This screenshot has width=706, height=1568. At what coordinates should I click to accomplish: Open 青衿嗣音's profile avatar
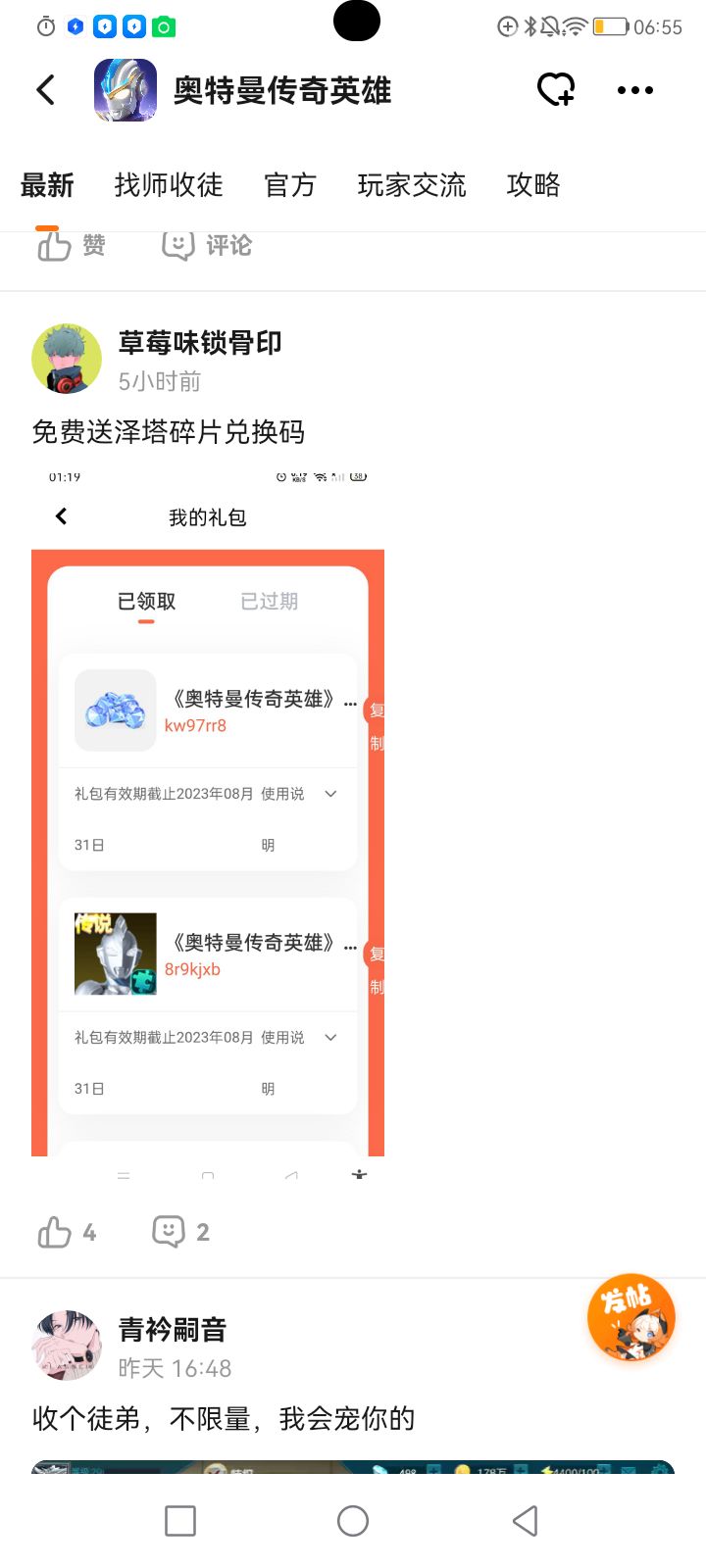67,1346
